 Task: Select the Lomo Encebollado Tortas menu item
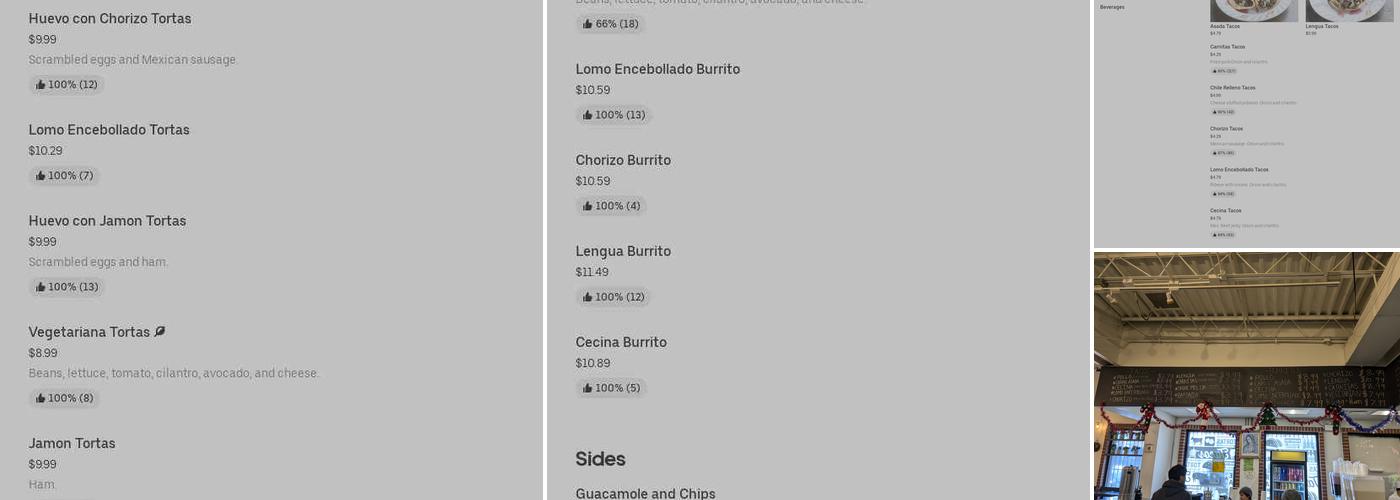click(109, 130)
